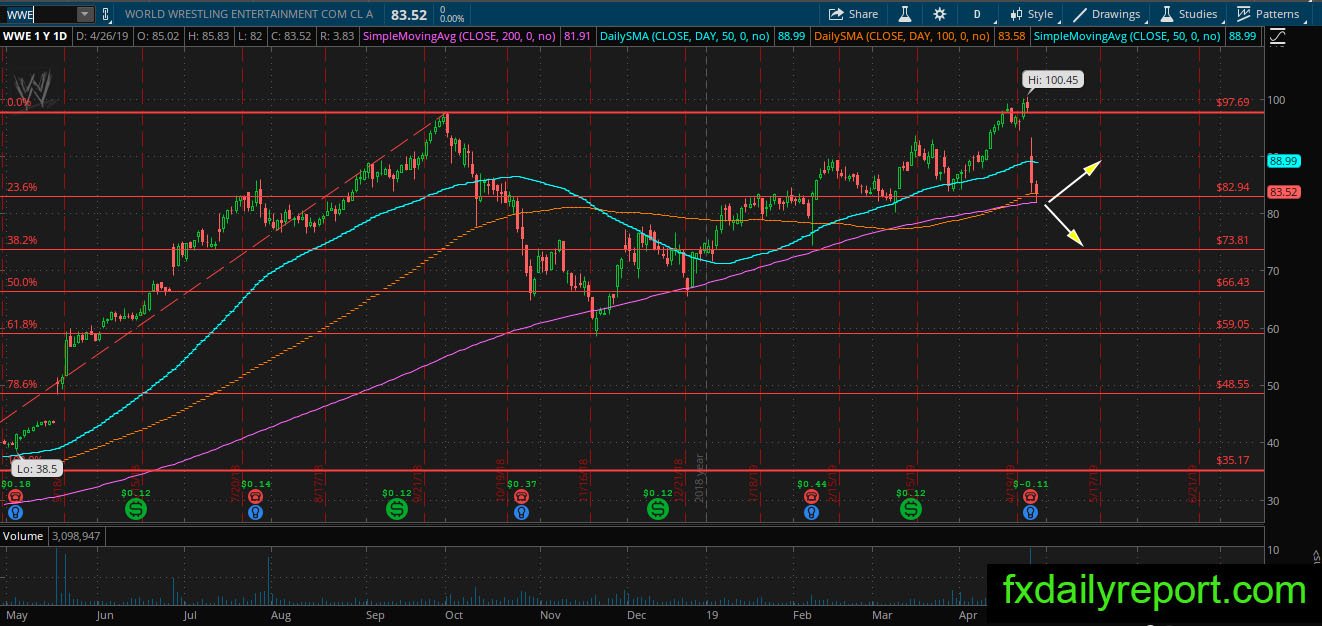This screenshot has width=1322, height=626.
Task: Click the 78.6% retracement label
Action: pos(22,384)
